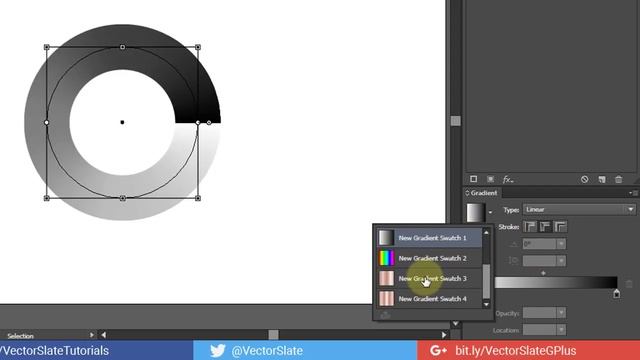Click the delete gradient stop trash icon

point(629,283)
